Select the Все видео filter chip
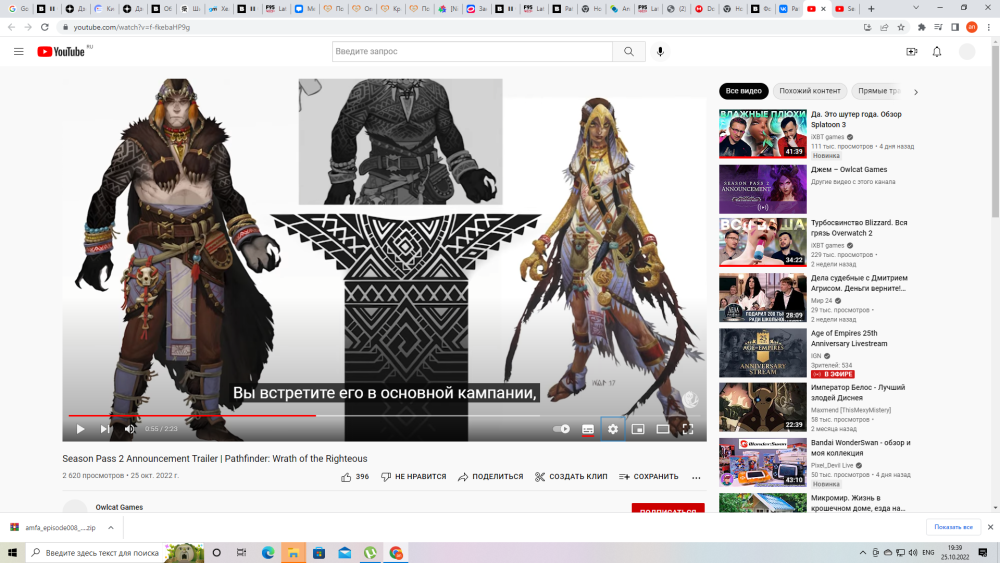 (744, 91)
